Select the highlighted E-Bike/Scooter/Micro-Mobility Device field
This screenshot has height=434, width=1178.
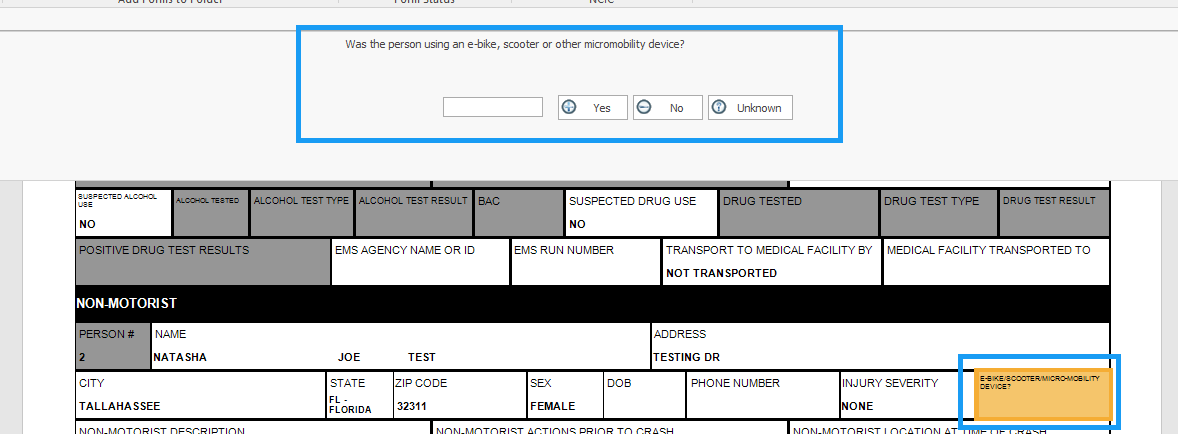click(1042, 393)
